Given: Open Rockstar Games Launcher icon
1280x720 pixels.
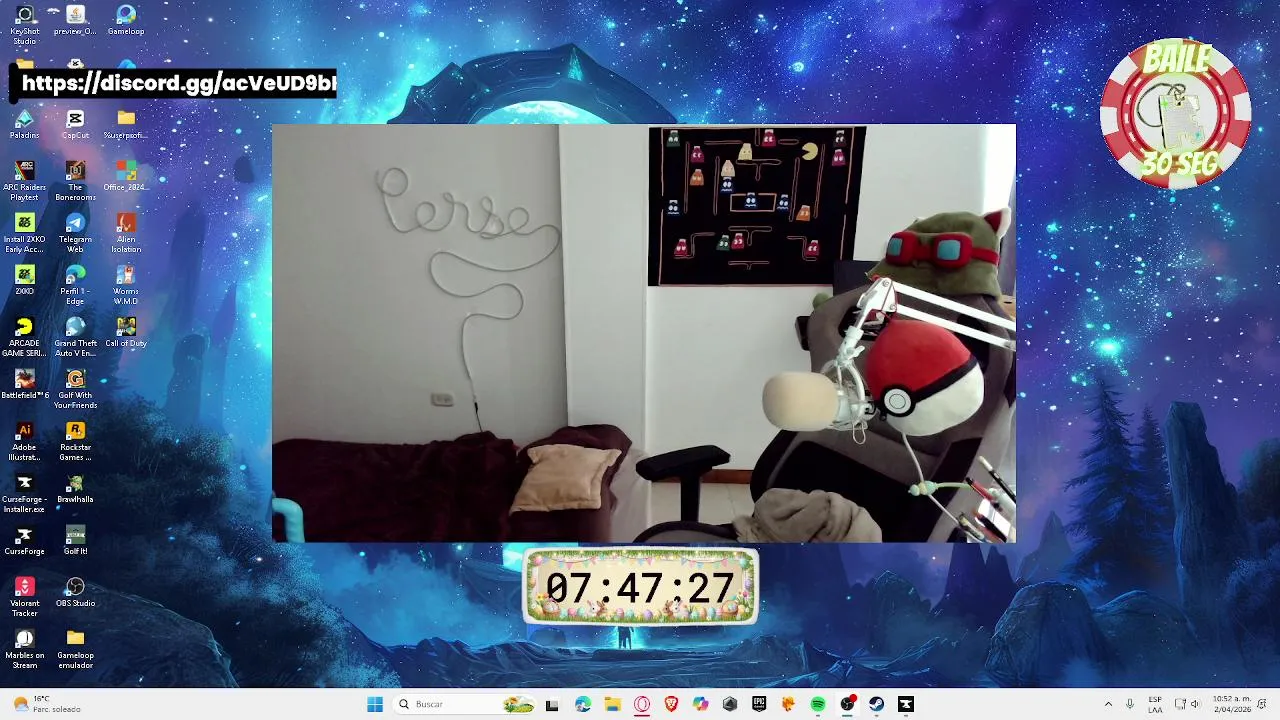Looking at the screenshot, I should point(75,441).
